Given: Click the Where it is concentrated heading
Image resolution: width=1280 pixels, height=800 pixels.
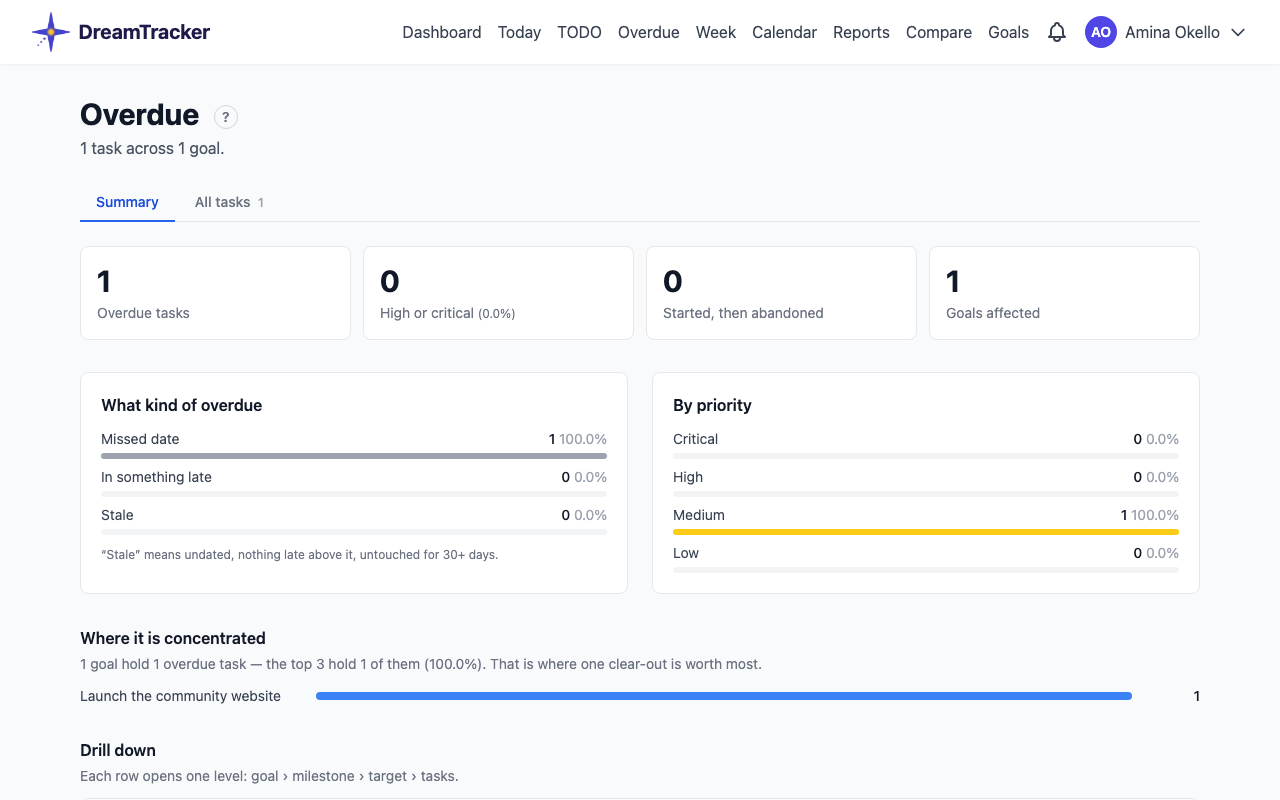Looking at the screenshot, I should click(x=173, y=638).
